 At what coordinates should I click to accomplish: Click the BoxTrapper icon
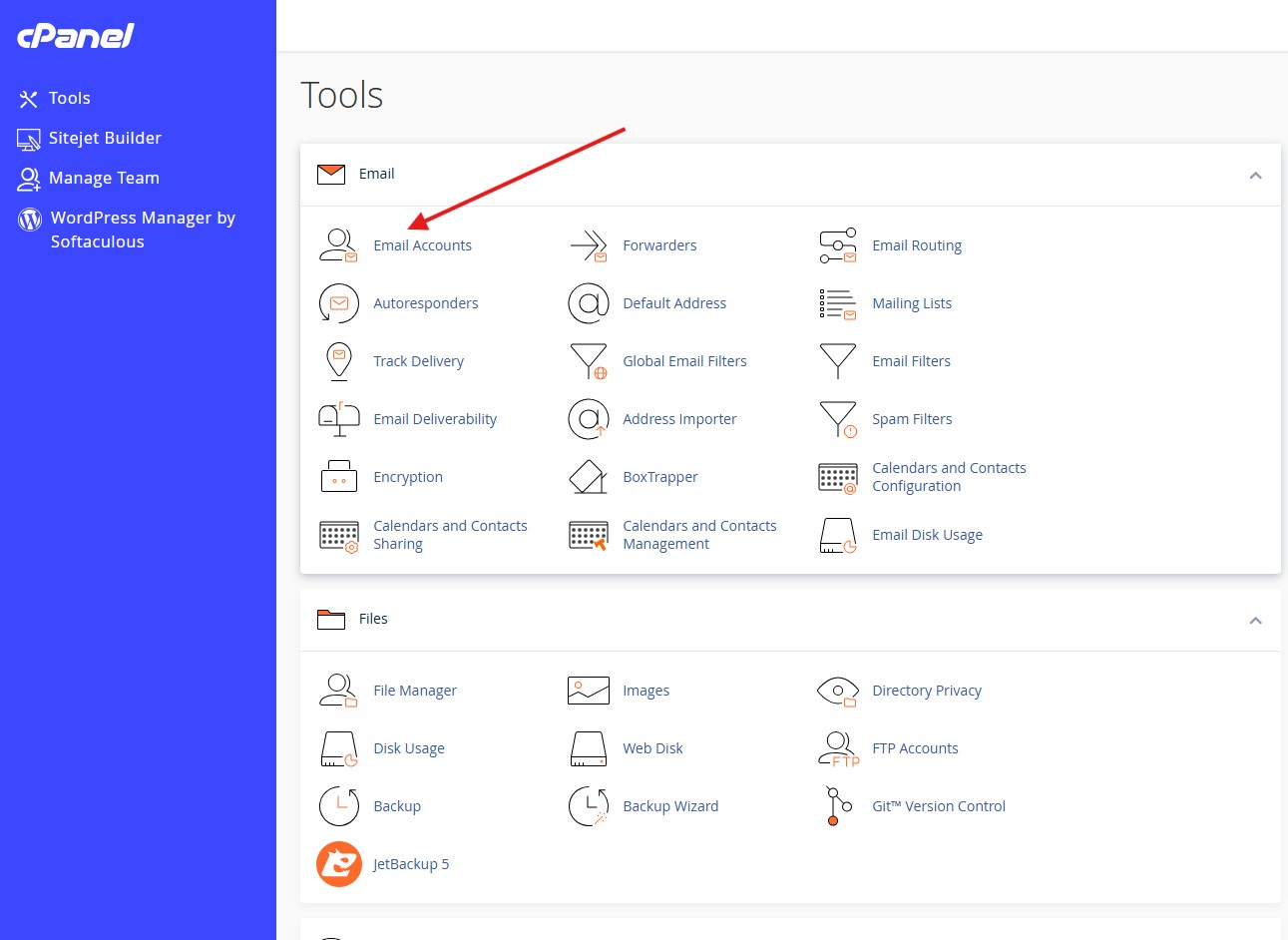tap(588, 477)
